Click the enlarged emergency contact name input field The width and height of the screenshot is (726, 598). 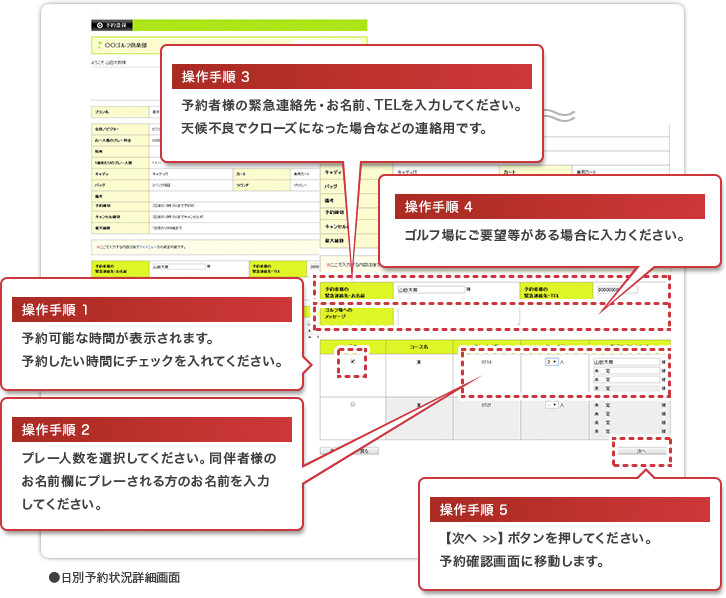(431, 290)
